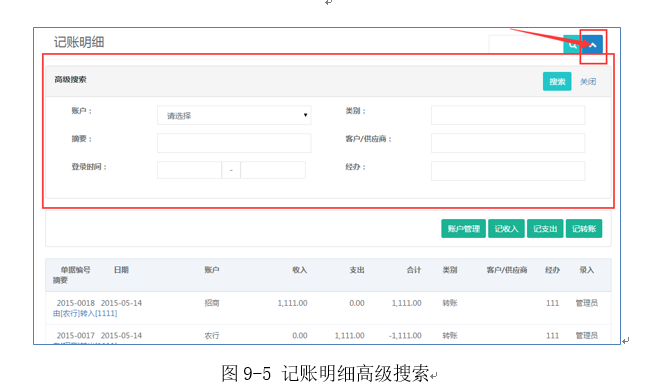Viewport: 649px width, 392px height.
Task: Click the magnifier search icon button
Action: click(x=572, y=44)
